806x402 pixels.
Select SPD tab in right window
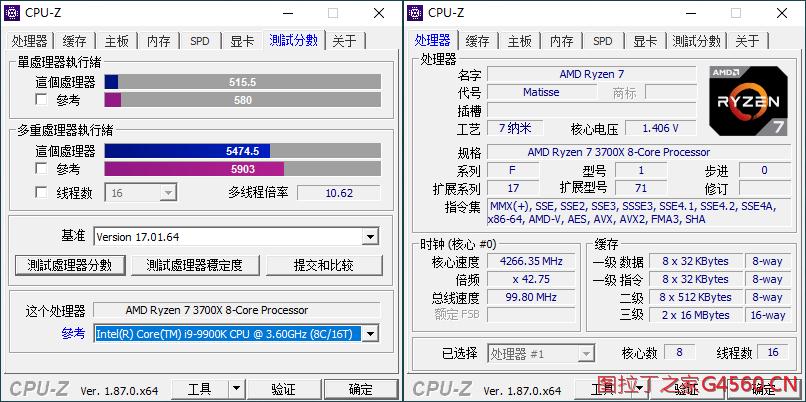[x=602, y=41]
